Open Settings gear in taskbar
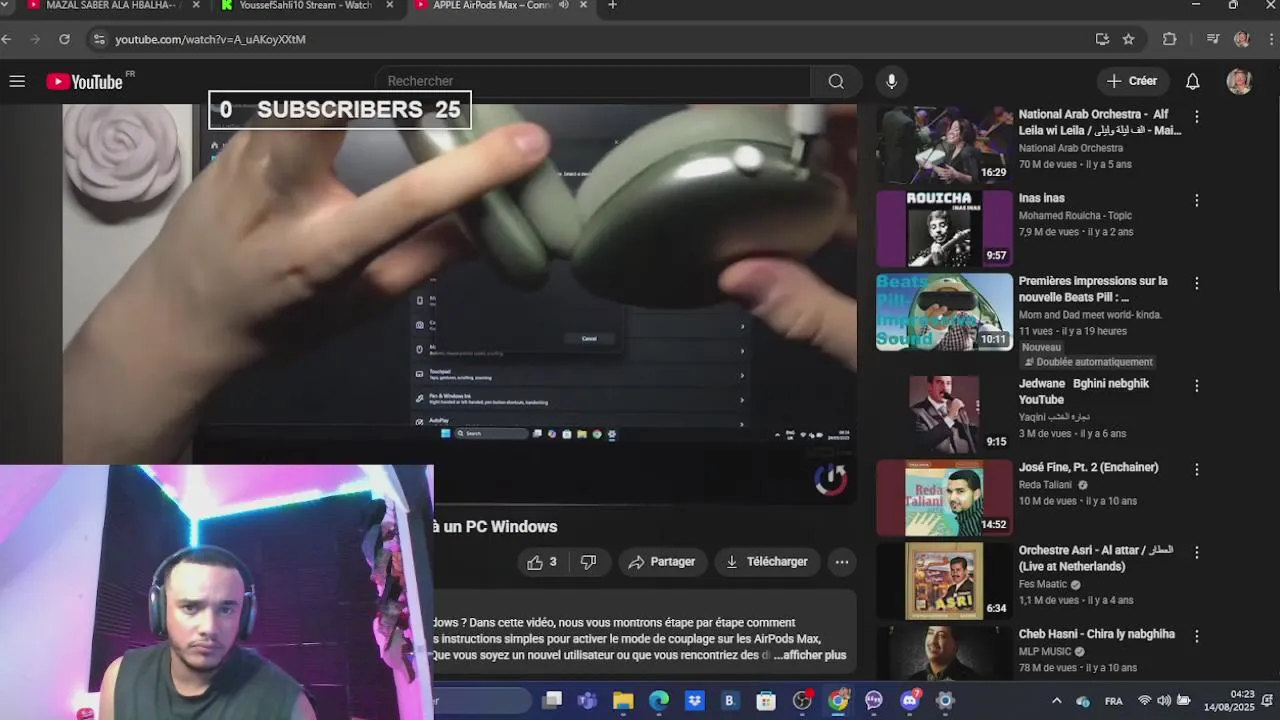Image resolution: width=1280 pixels, height=720 pixels. pos(945,701)
